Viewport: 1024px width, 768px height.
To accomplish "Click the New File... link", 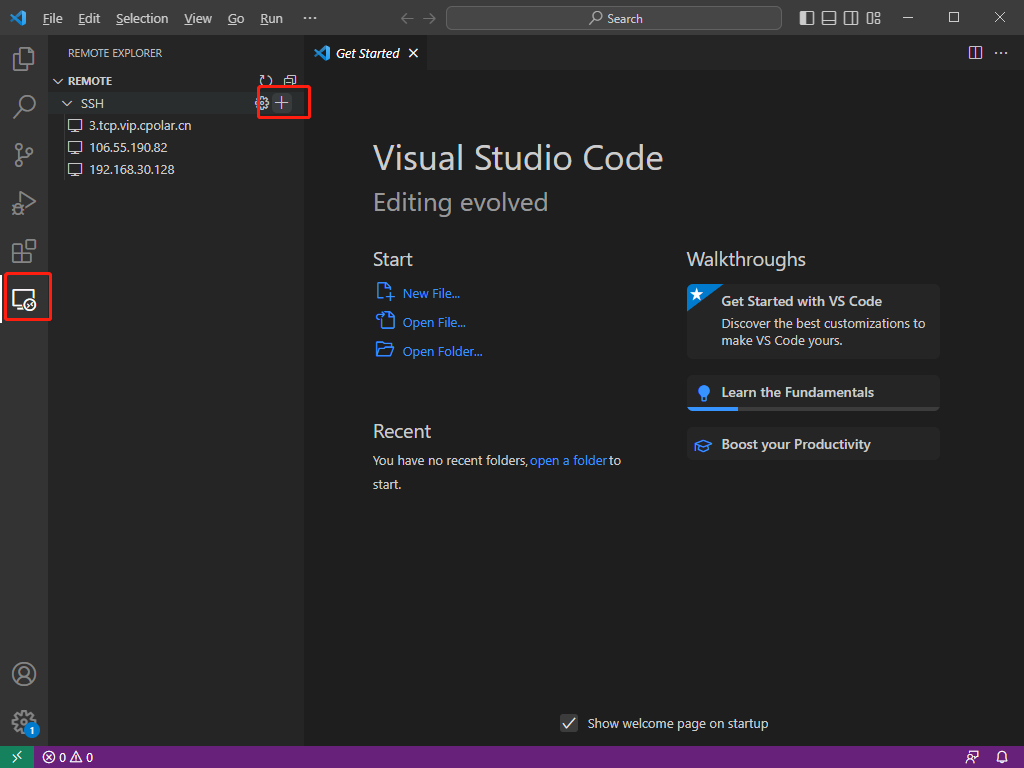I will pos(431,293).
